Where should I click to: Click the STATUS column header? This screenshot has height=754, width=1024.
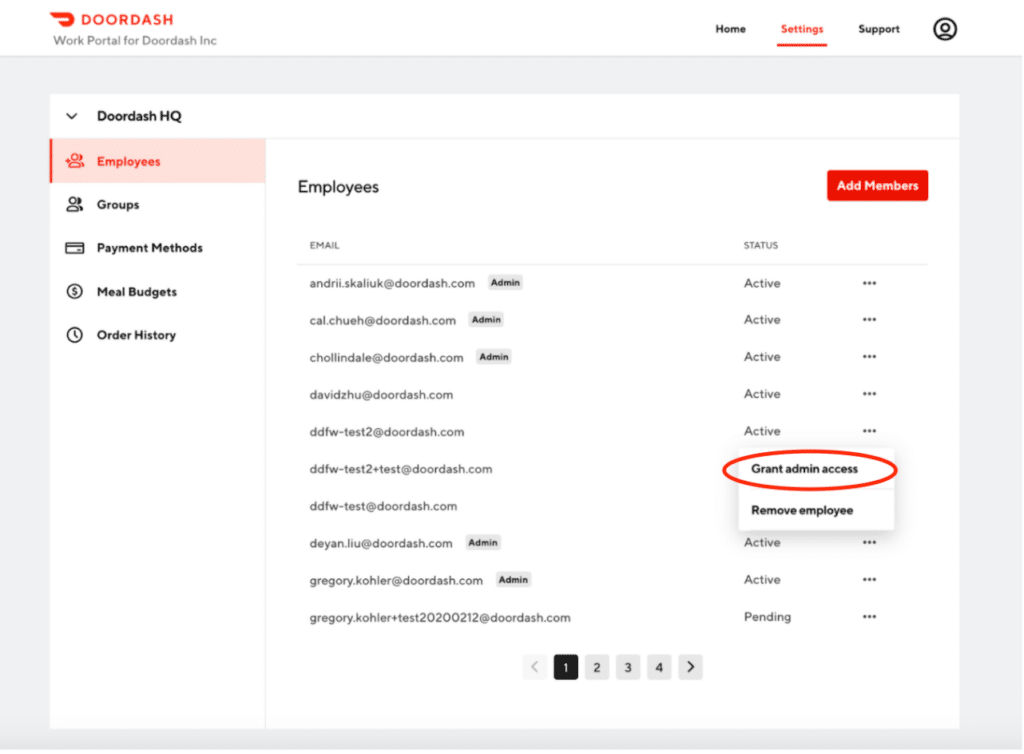pyautogui.click(x=761, y=245)
